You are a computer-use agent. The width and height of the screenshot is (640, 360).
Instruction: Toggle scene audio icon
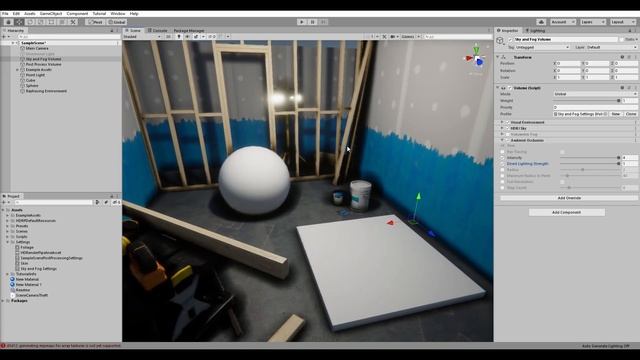[x=187, y=37]
